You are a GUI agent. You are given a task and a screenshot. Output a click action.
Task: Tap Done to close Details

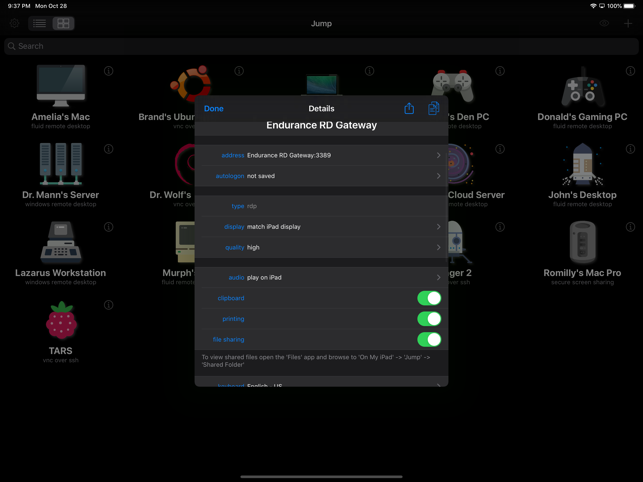(x=214, y=109)
